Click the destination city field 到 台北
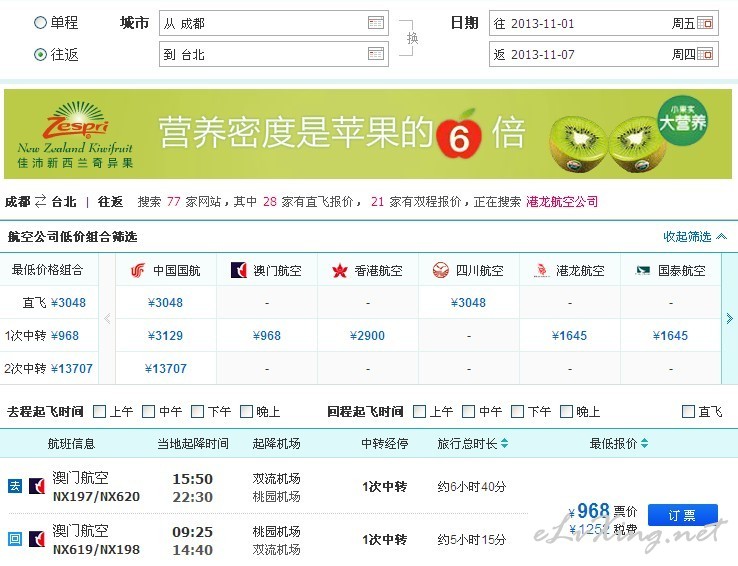 click(x=273, y=54)
